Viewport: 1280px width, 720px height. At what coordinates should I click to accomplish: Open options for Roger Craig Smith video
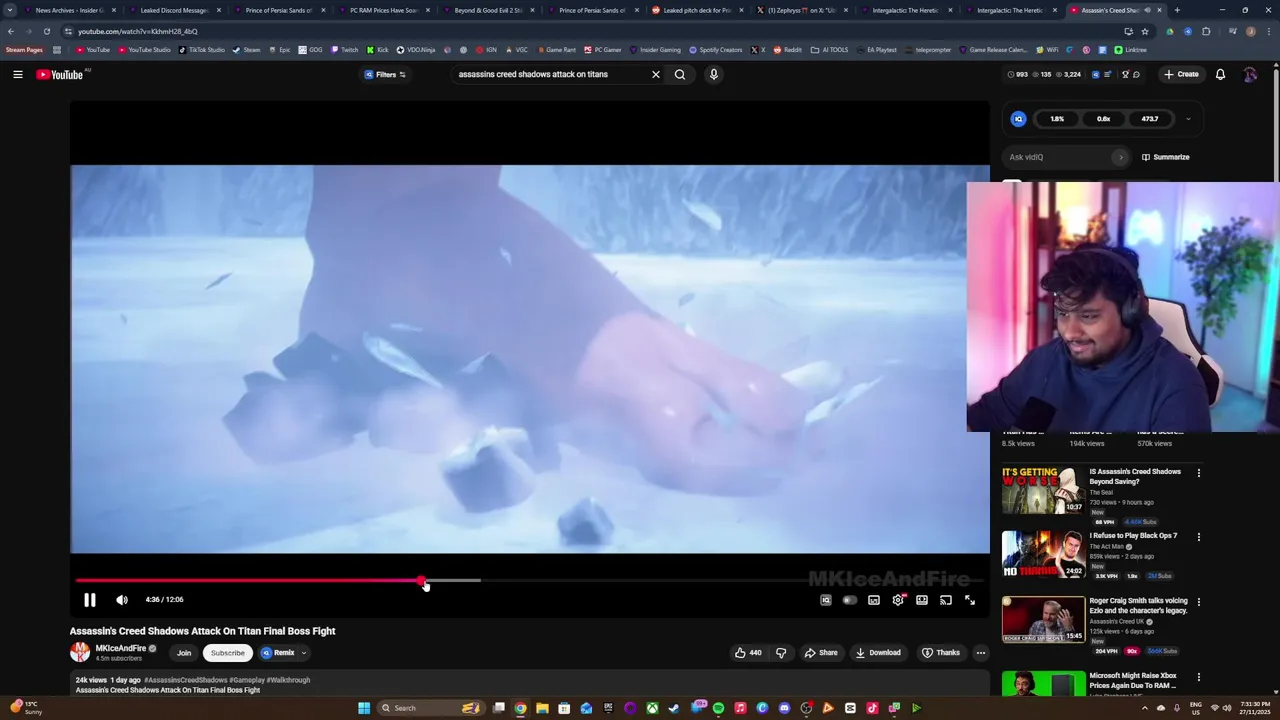pyautogui.click(x=1199, y=602)
